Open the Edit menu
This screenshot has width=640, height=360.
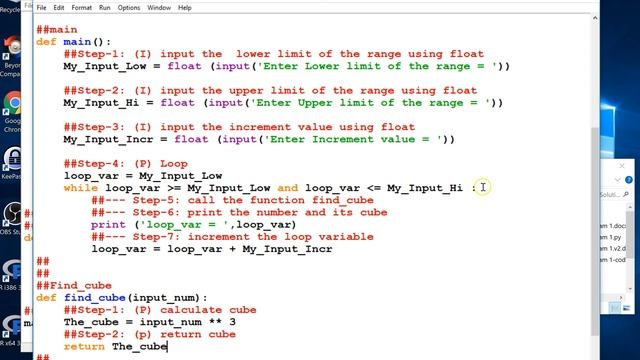point(58,8)
